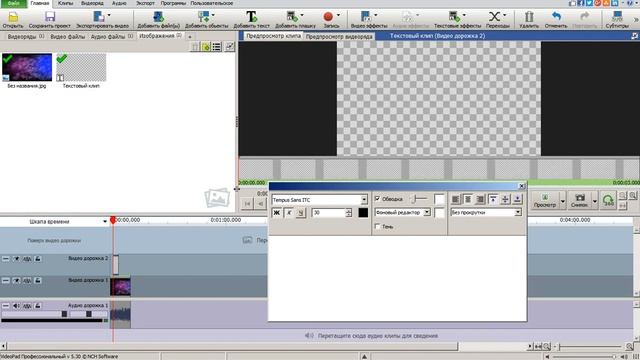This screenshot has width=640, height=360.
Task: Align text to top vertically
Action: (493, 199)
